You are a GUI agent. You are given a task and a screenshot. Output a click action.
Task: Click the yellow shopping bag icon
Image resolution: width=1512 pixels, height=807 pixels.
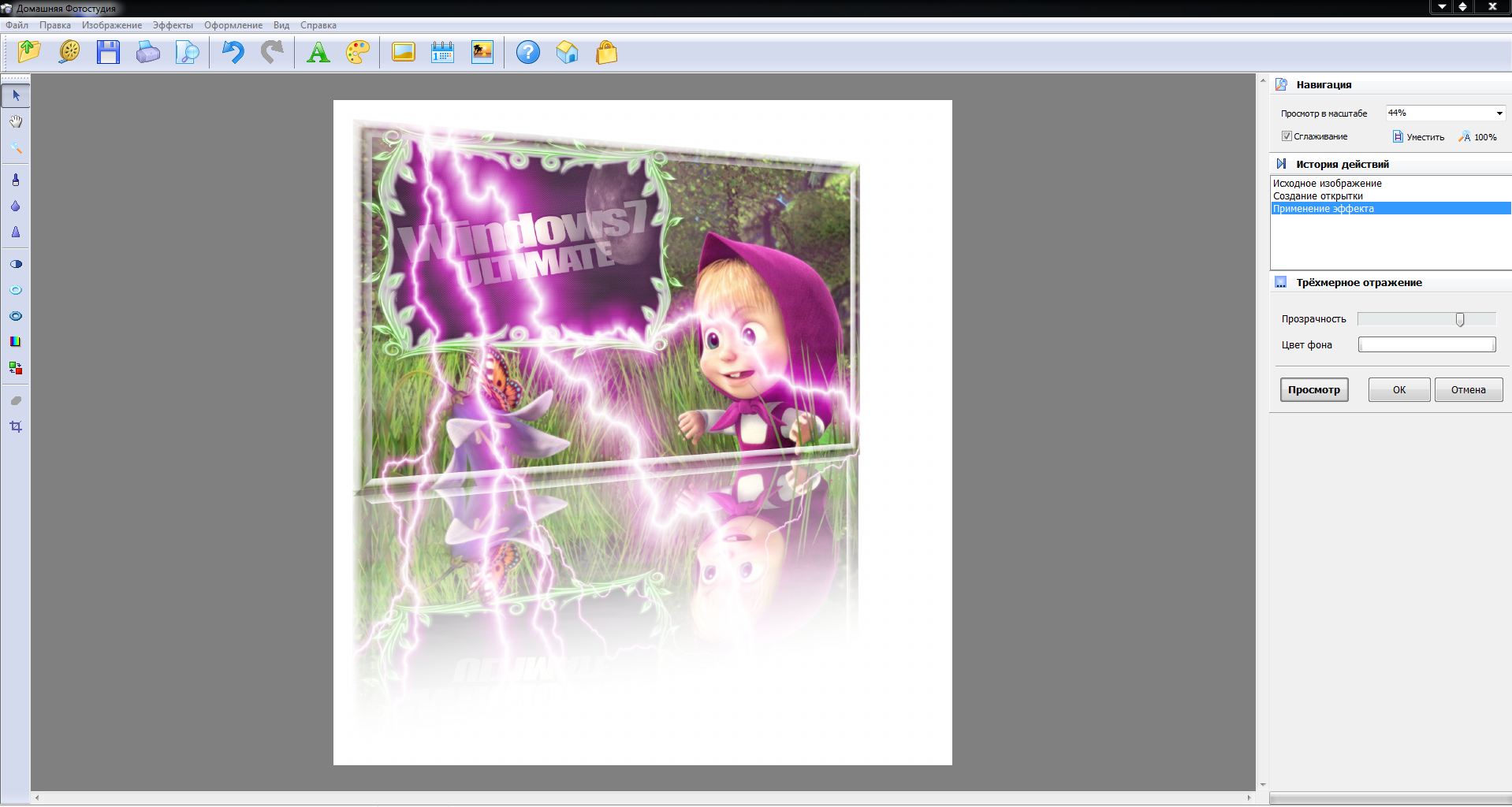coord(607,52)
